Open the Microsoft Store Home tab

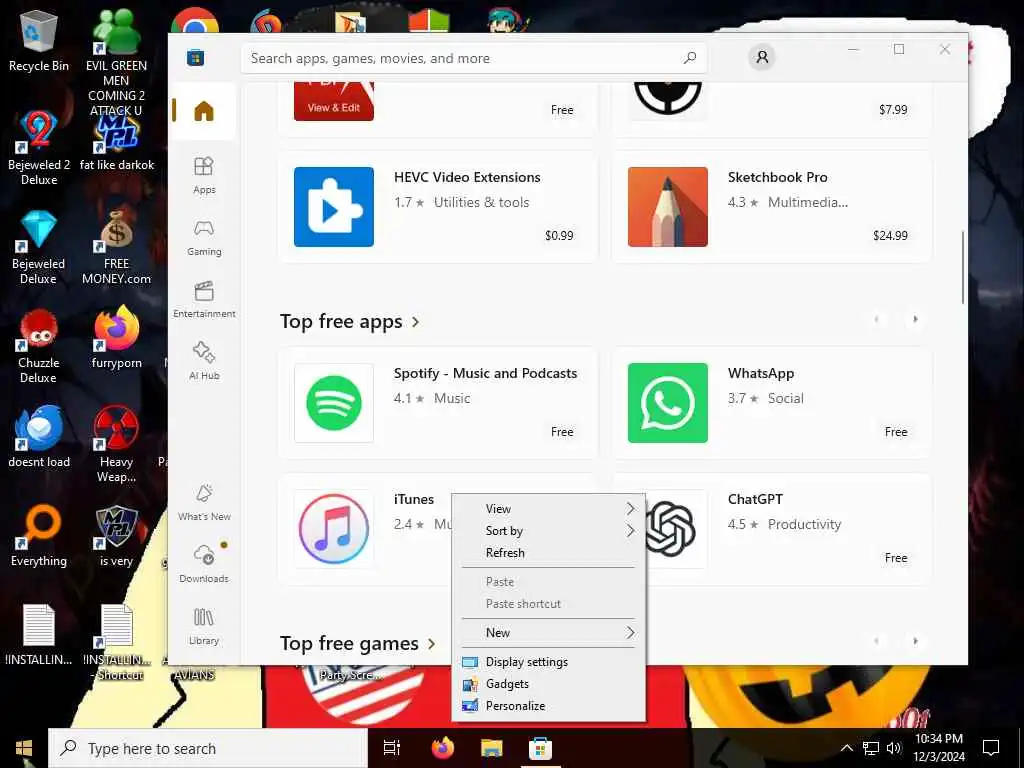204,111
